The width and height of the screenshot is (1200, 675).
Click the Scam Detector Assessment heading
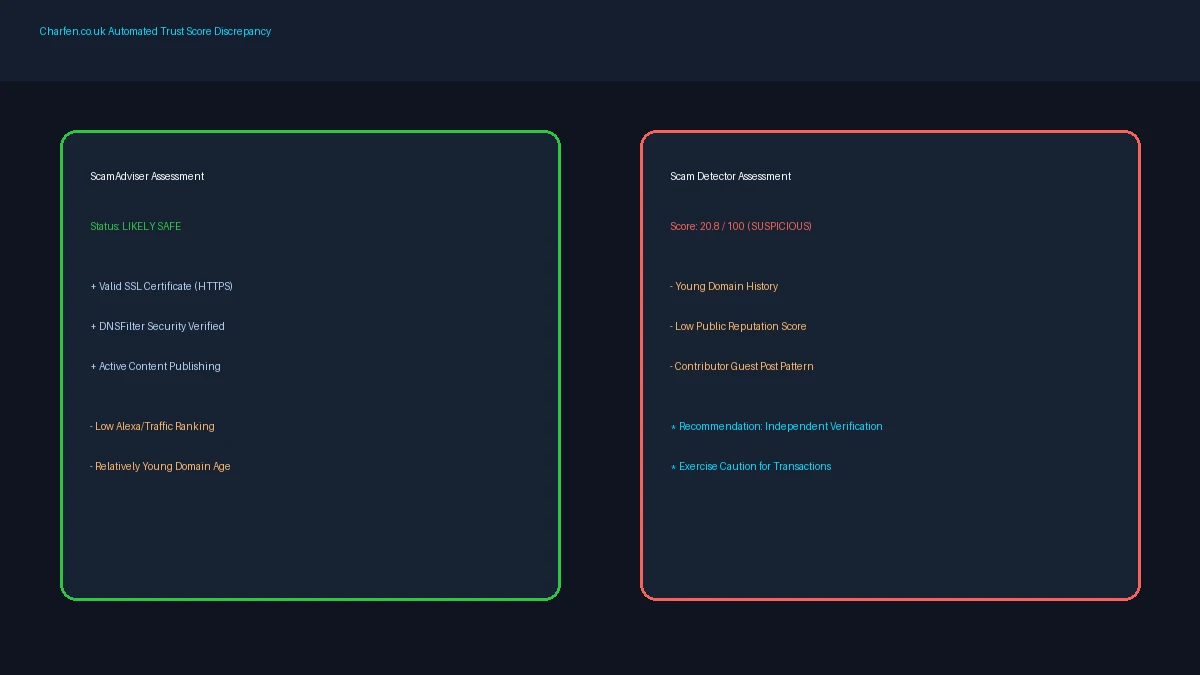[730, 176]
